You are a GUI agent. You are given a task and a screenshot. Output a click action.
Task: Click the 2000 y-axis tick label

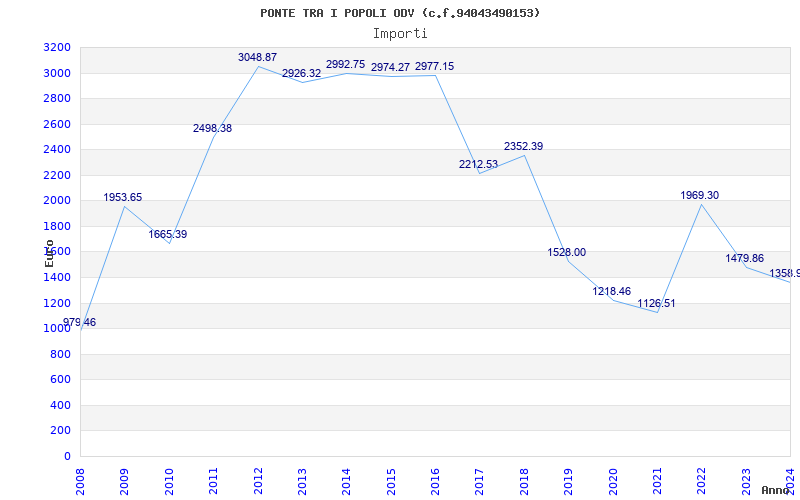tap(57, 201)
